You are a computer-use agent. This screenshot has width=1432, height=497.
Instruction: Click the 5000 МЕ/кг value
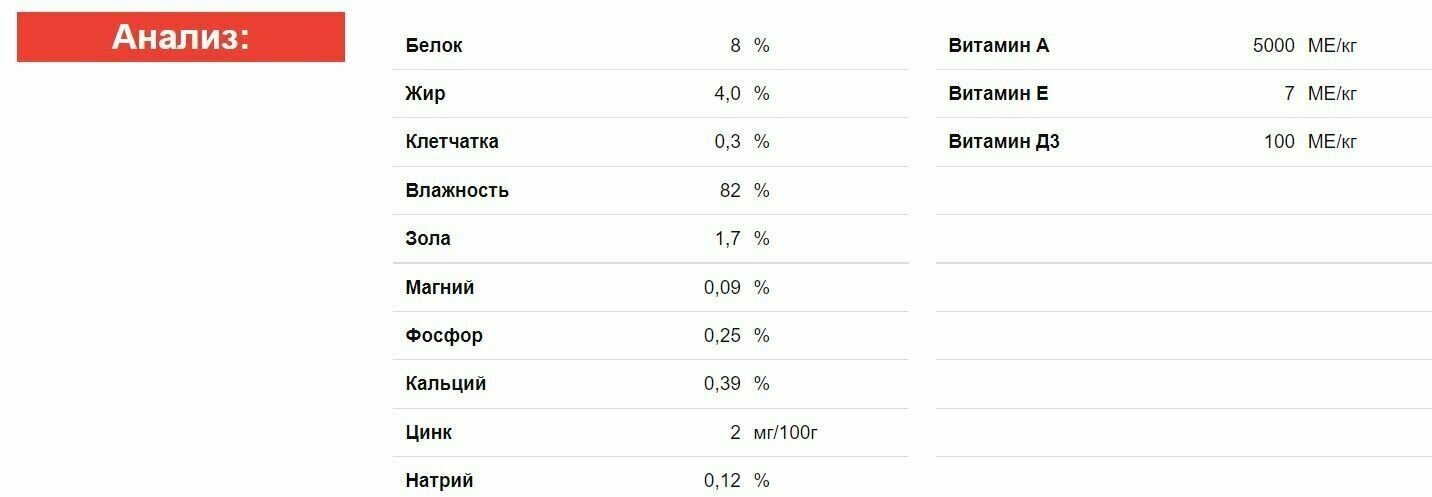tap(1305, 46)
